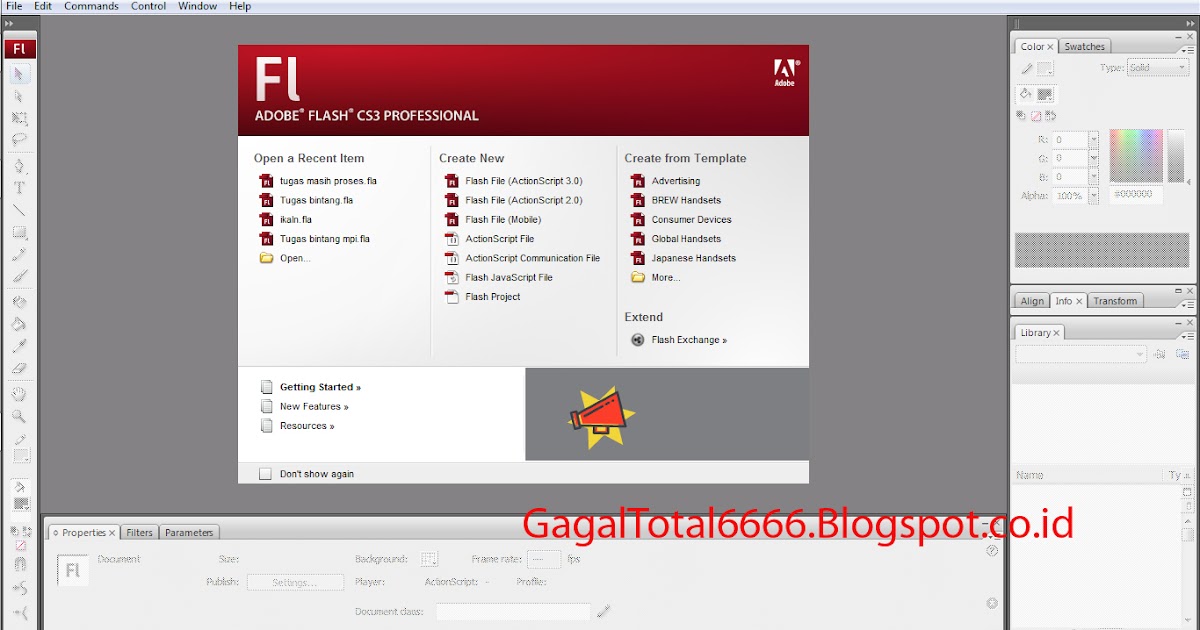Open the Control menu
1200x630 pixels.
click(x=149, y=6)
